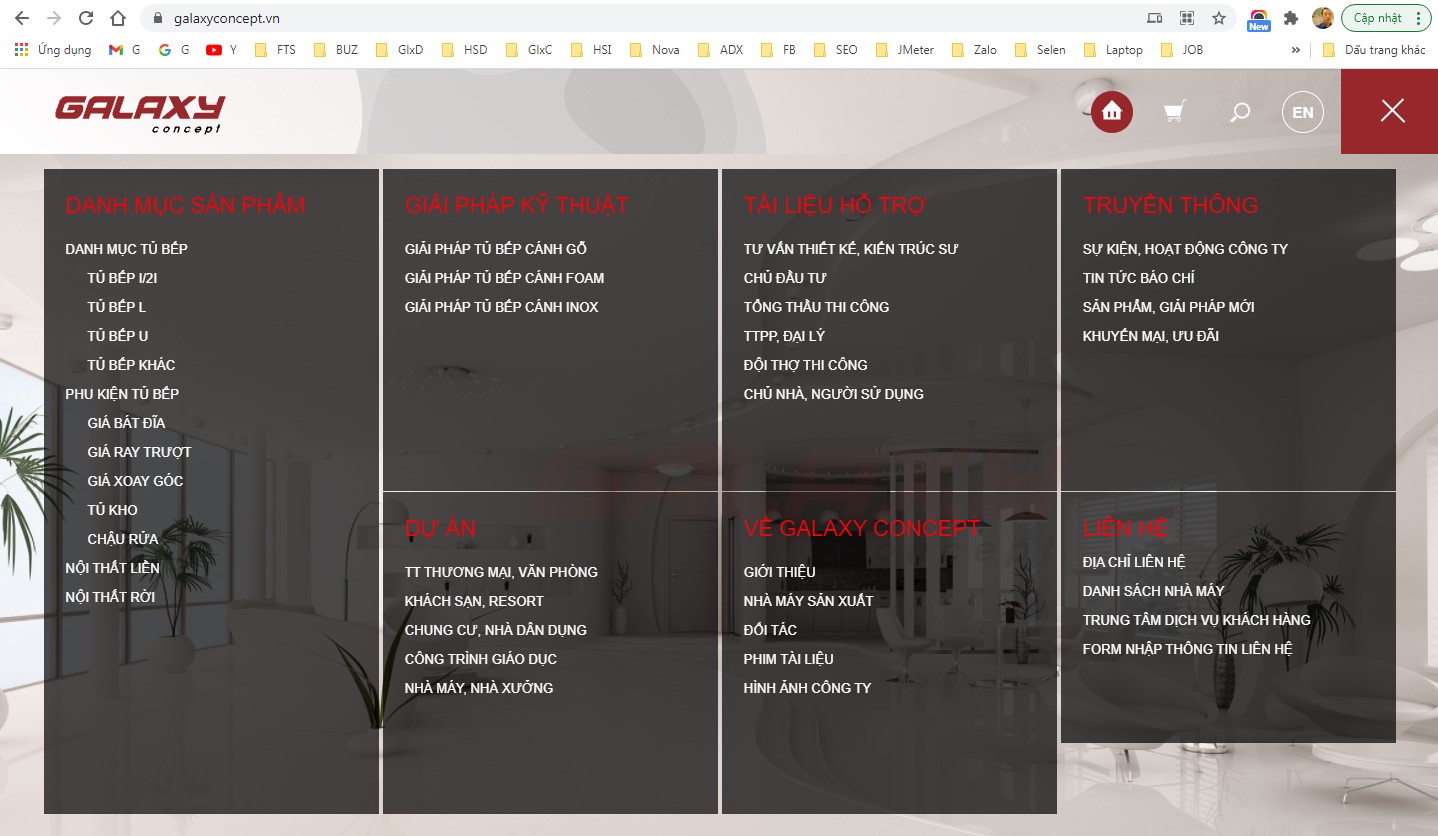Open the VỀ GALAXY CONCEPT heading

[862, 528]
